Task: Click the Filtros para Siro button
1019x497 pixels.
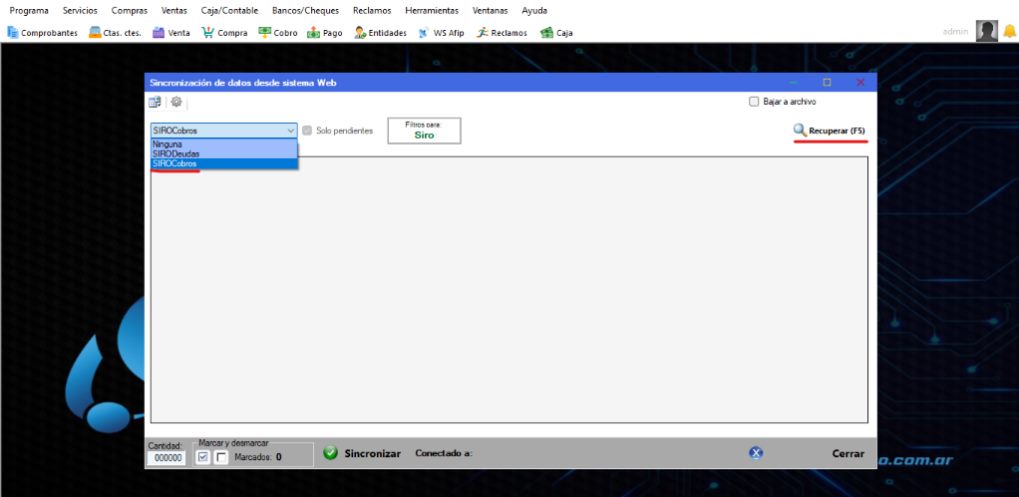Action: tap(424, 131)
